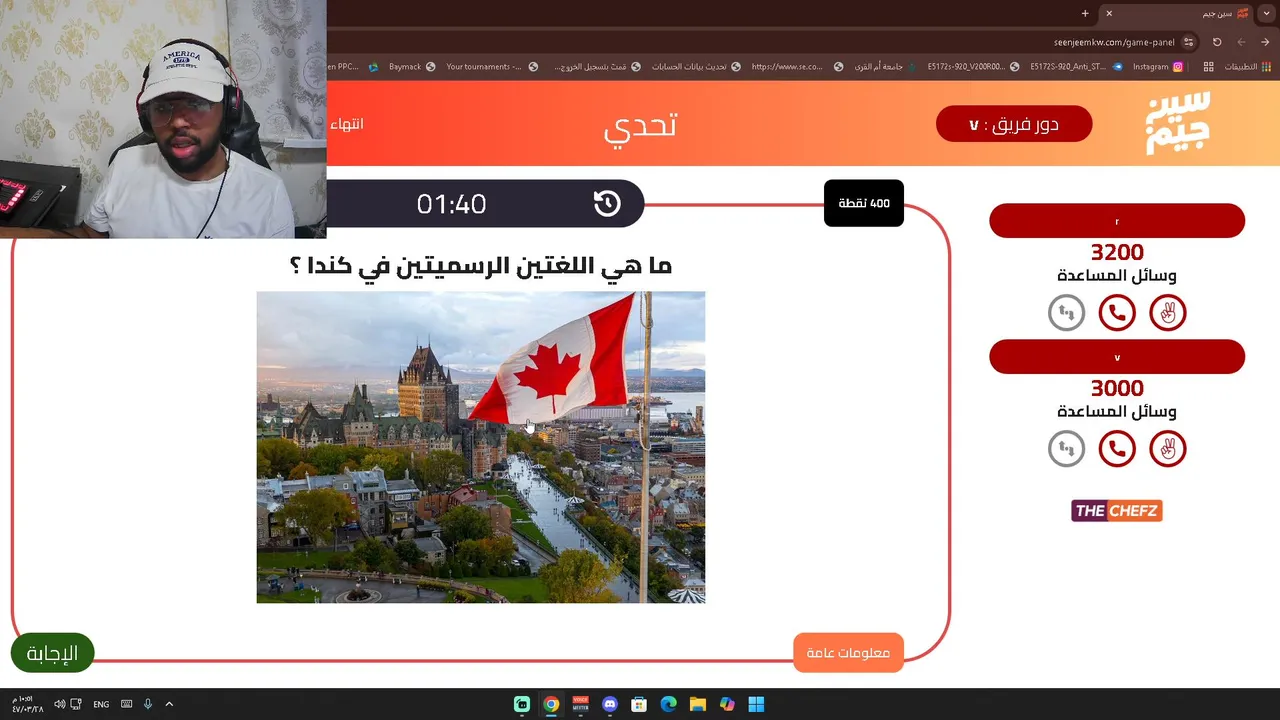The height and width of the screenshot is (720, 1280).
Task: Open Voicemeeter from the taskbar
Action: click(x=580, y=704)
